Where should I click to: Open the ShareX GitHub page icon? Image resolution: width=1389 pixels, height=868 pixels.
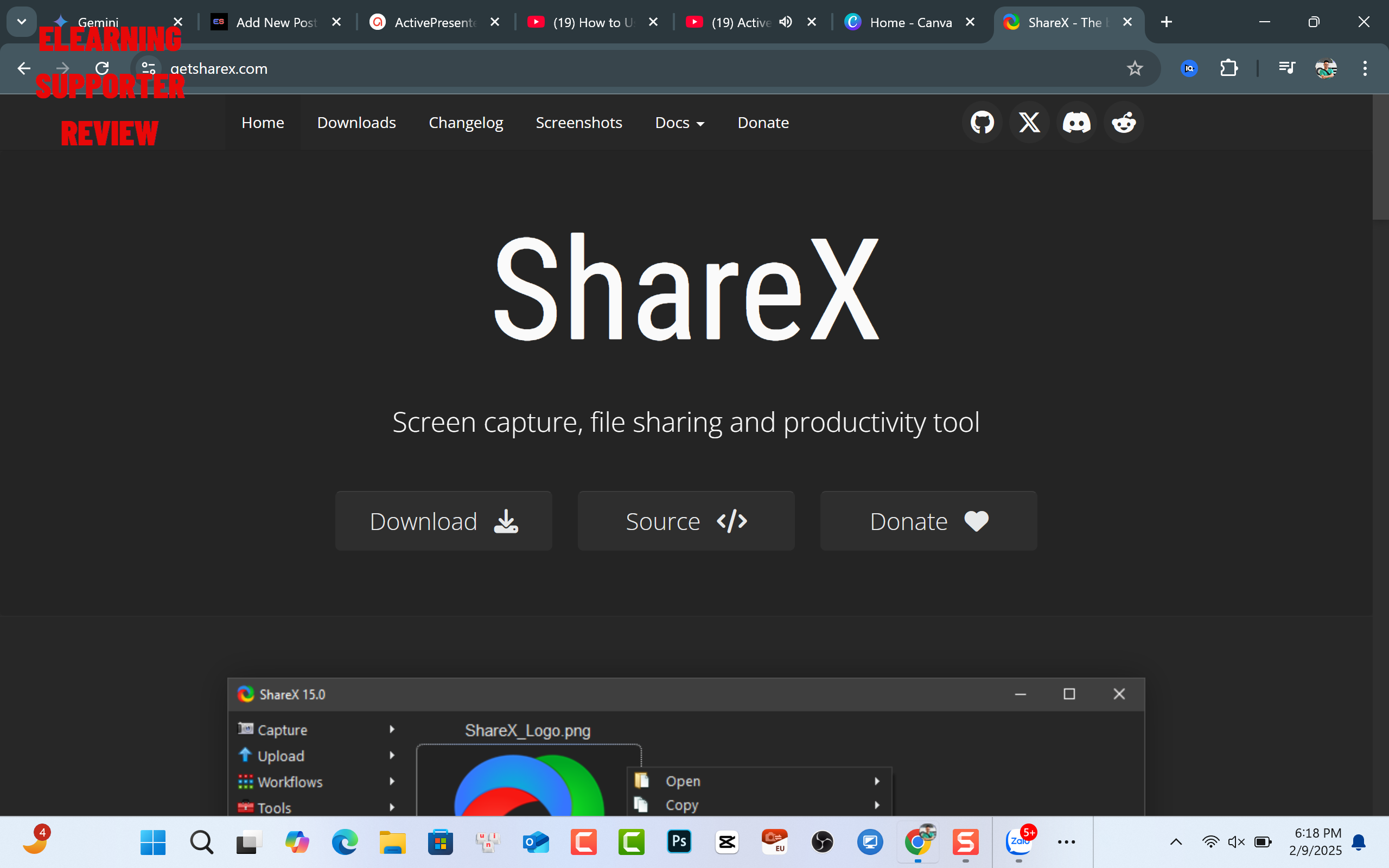tap(982, 122)
